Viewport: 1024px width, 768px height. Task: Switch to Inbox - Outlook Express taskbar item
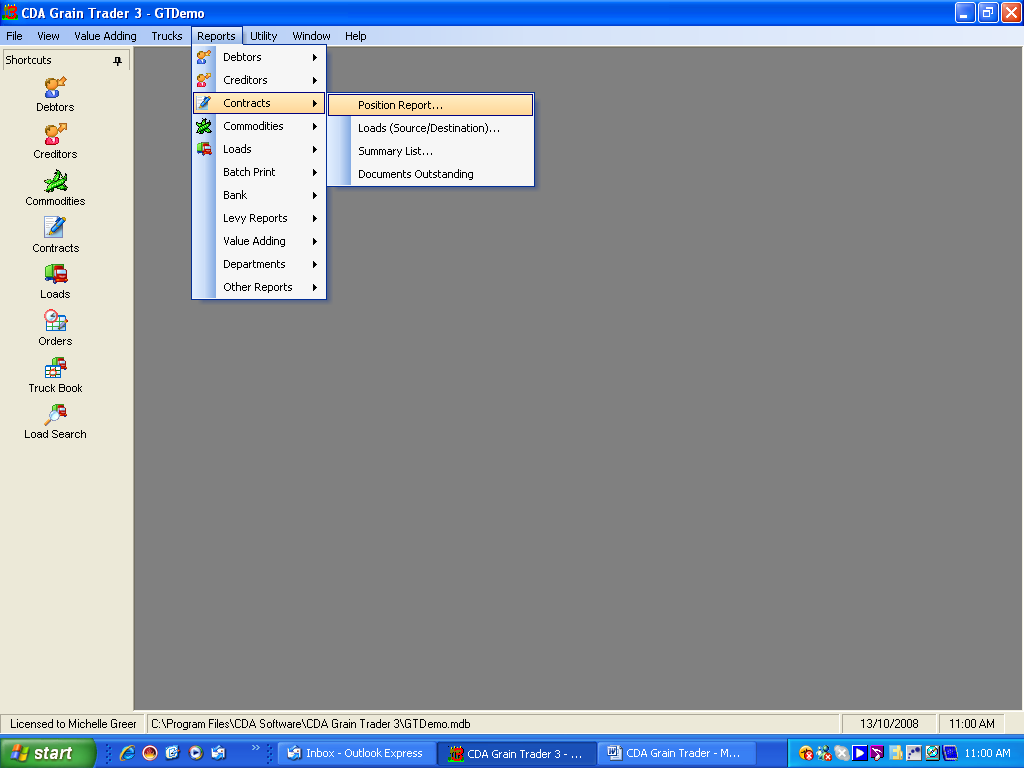click(356, 753)
